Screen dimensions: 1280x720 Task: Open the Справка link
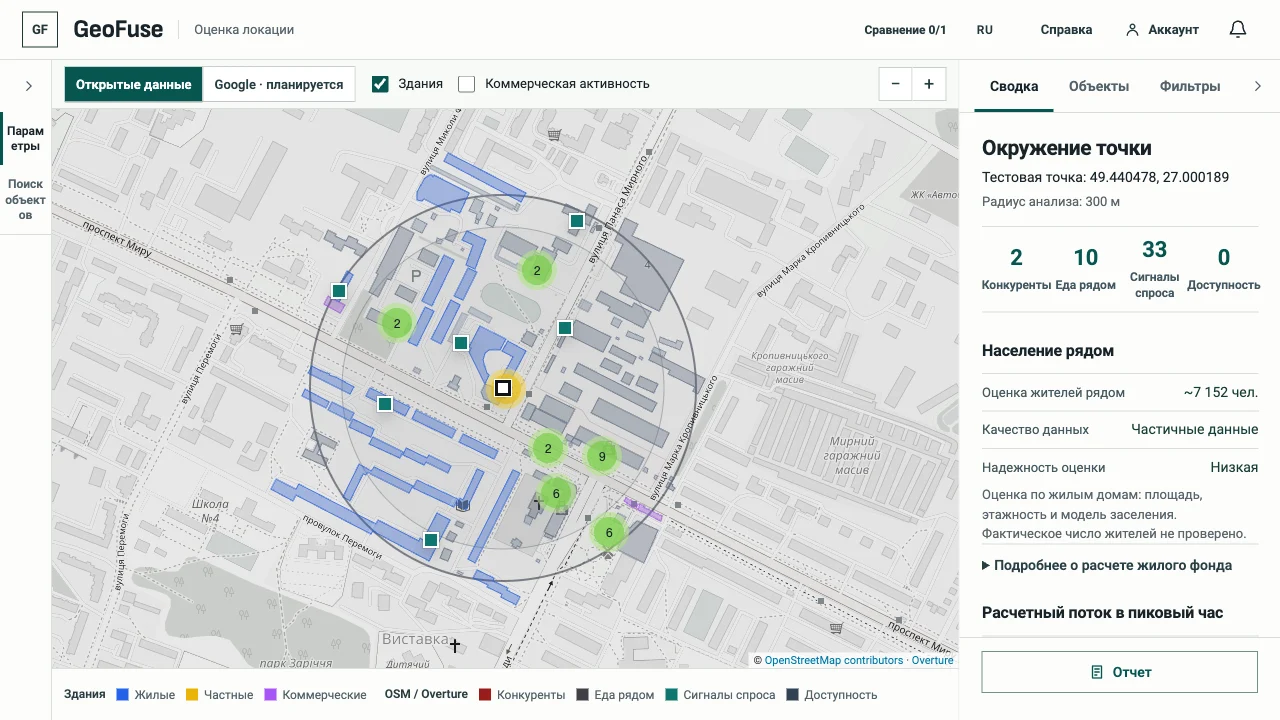[x=1066, y=30]
